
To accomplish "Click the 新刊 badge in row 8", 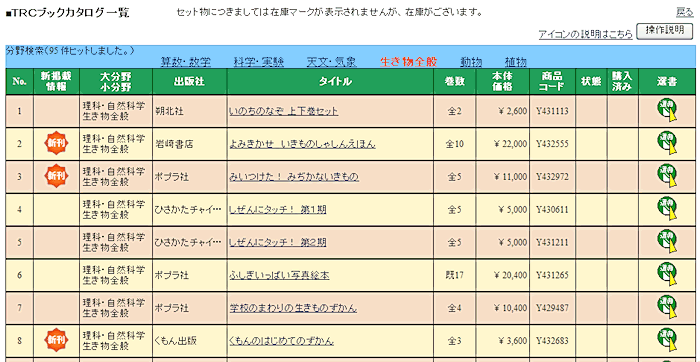I will [57, 341].
